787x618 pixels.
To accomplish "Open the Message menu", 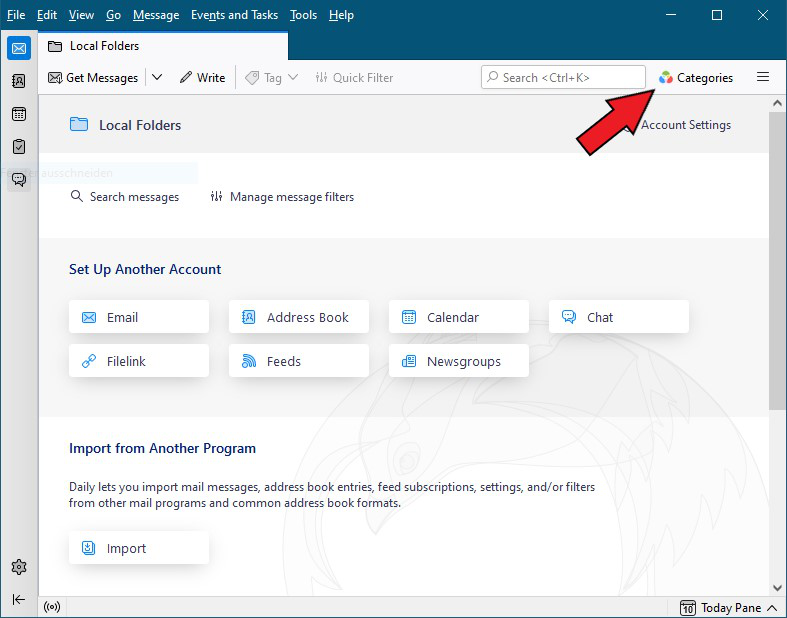I will (x=156, y=15).
